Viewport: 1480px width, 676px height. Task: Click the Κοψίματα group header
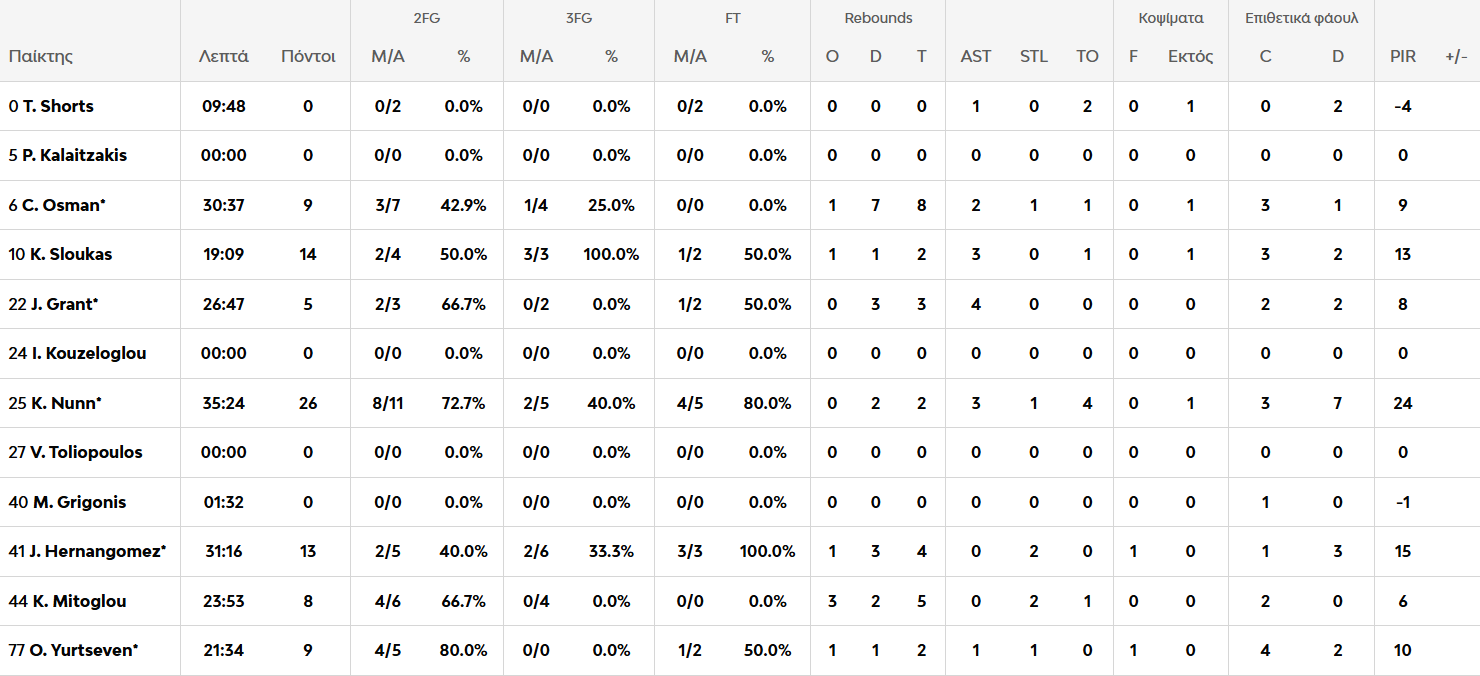click(x=1171, y=18)
